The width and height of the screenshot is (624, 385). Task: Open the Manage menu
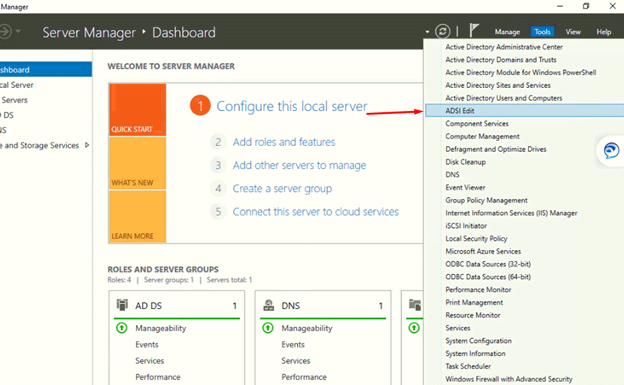[507, 32]
